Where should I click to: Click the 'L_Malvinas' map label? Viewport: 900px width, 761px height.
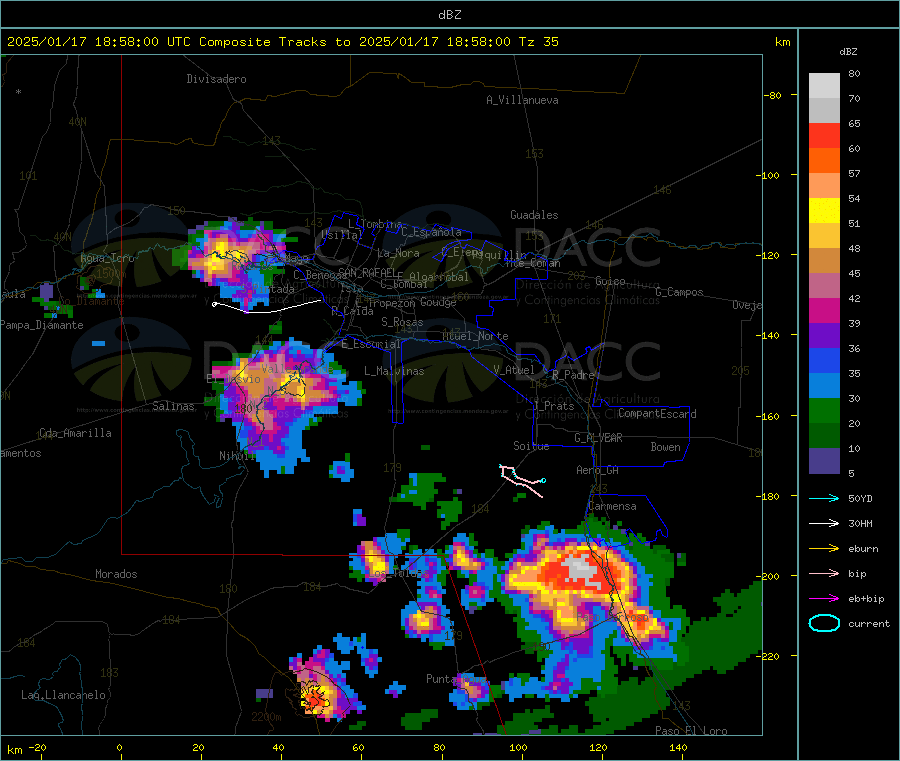coord(394,371)
